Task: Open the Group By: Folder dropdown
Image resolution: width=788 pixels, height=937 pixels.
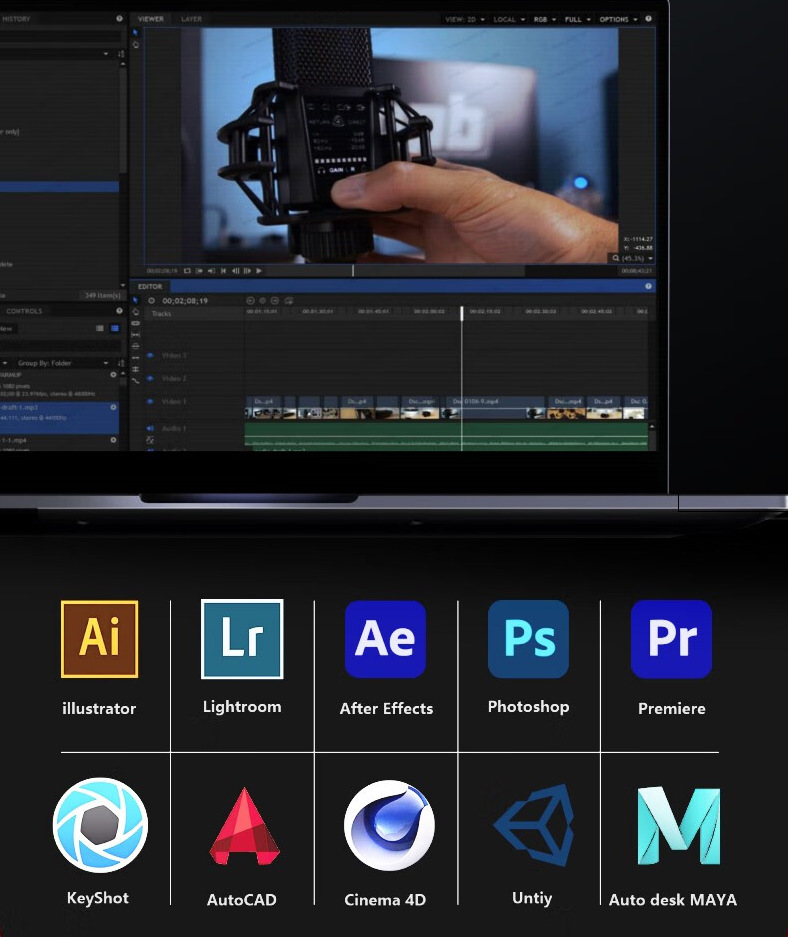Action: [63, 363]
